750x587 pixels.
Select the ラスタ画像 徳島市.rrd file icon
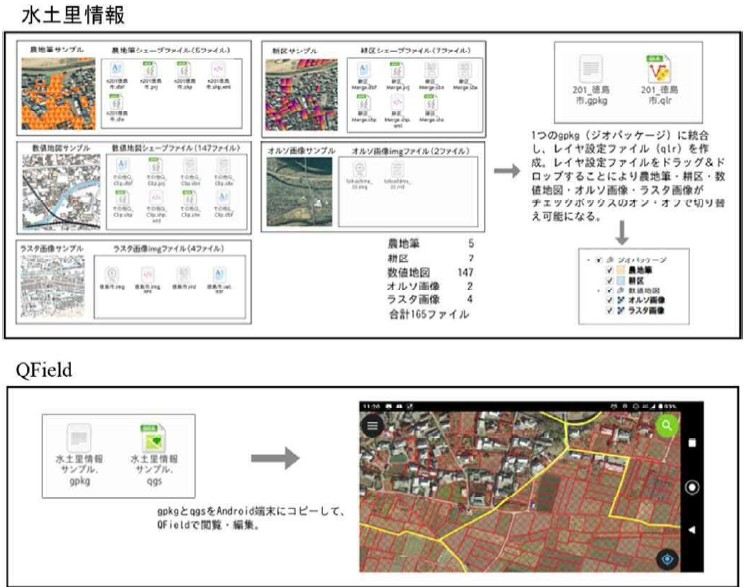[183, 275]
